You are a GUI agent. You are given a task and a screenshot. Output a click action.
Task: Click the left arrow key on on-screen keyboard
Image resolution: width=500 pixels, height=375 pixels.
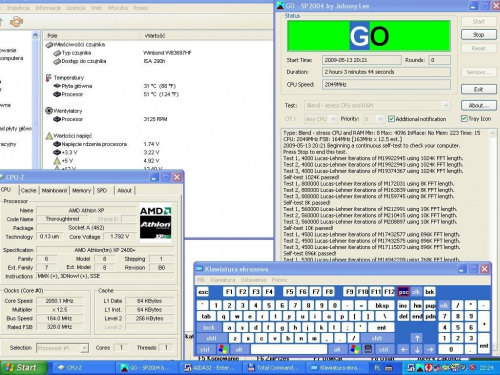404,349
